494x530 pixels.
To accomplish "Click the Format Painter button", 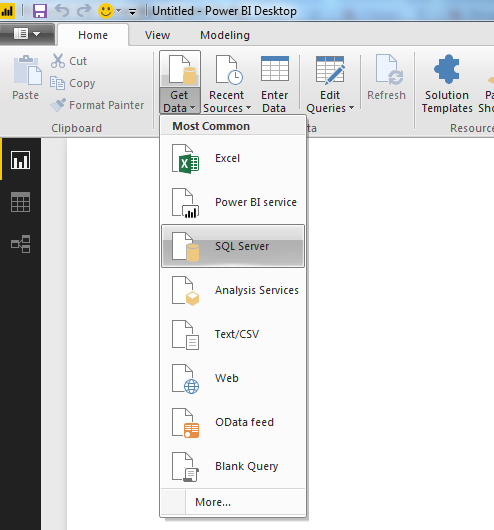I will pyautogui.click(x=97, y=105).
